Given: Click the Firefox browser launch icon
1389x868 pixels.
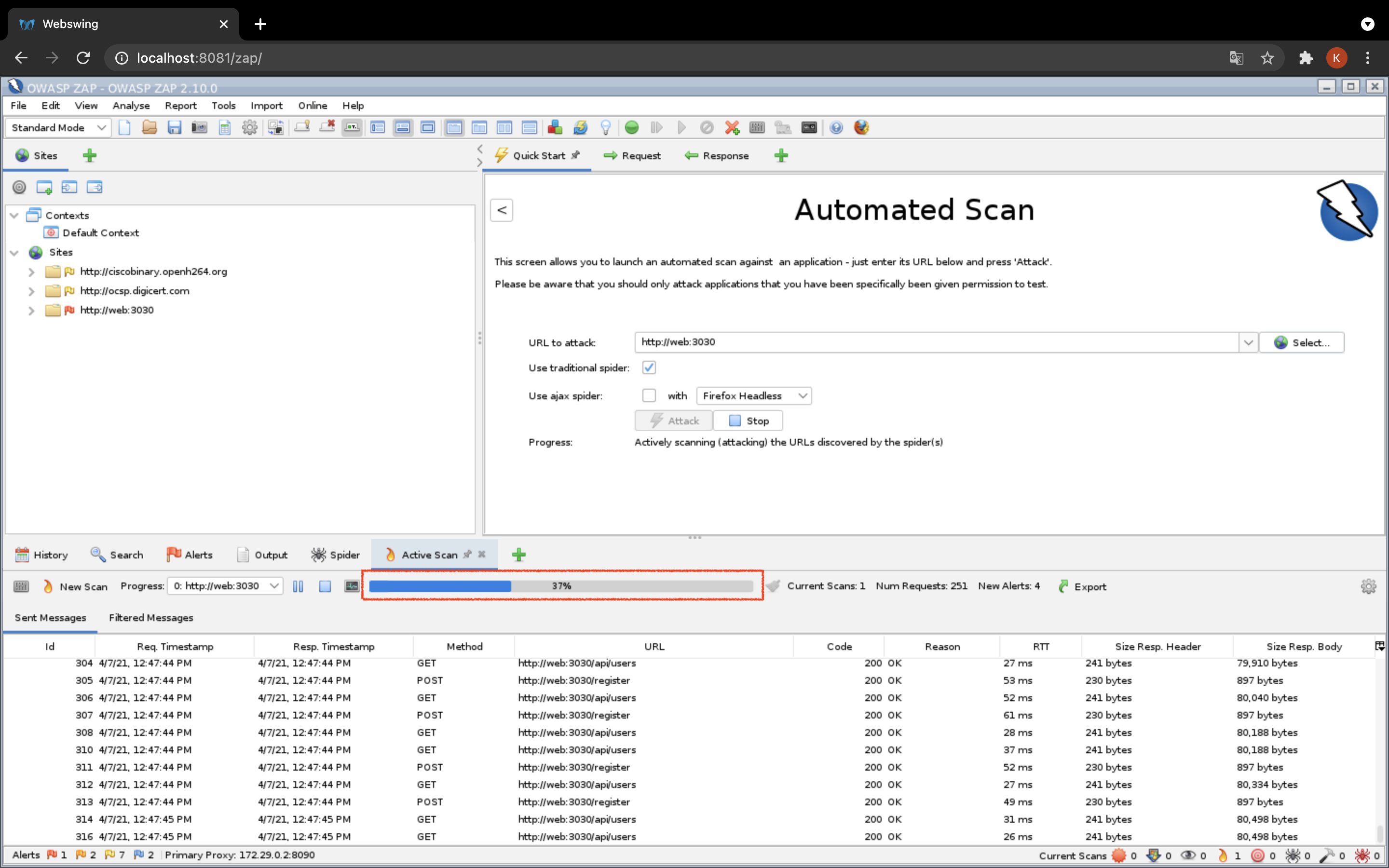Looking at the screenshot, I should (861, 127).
